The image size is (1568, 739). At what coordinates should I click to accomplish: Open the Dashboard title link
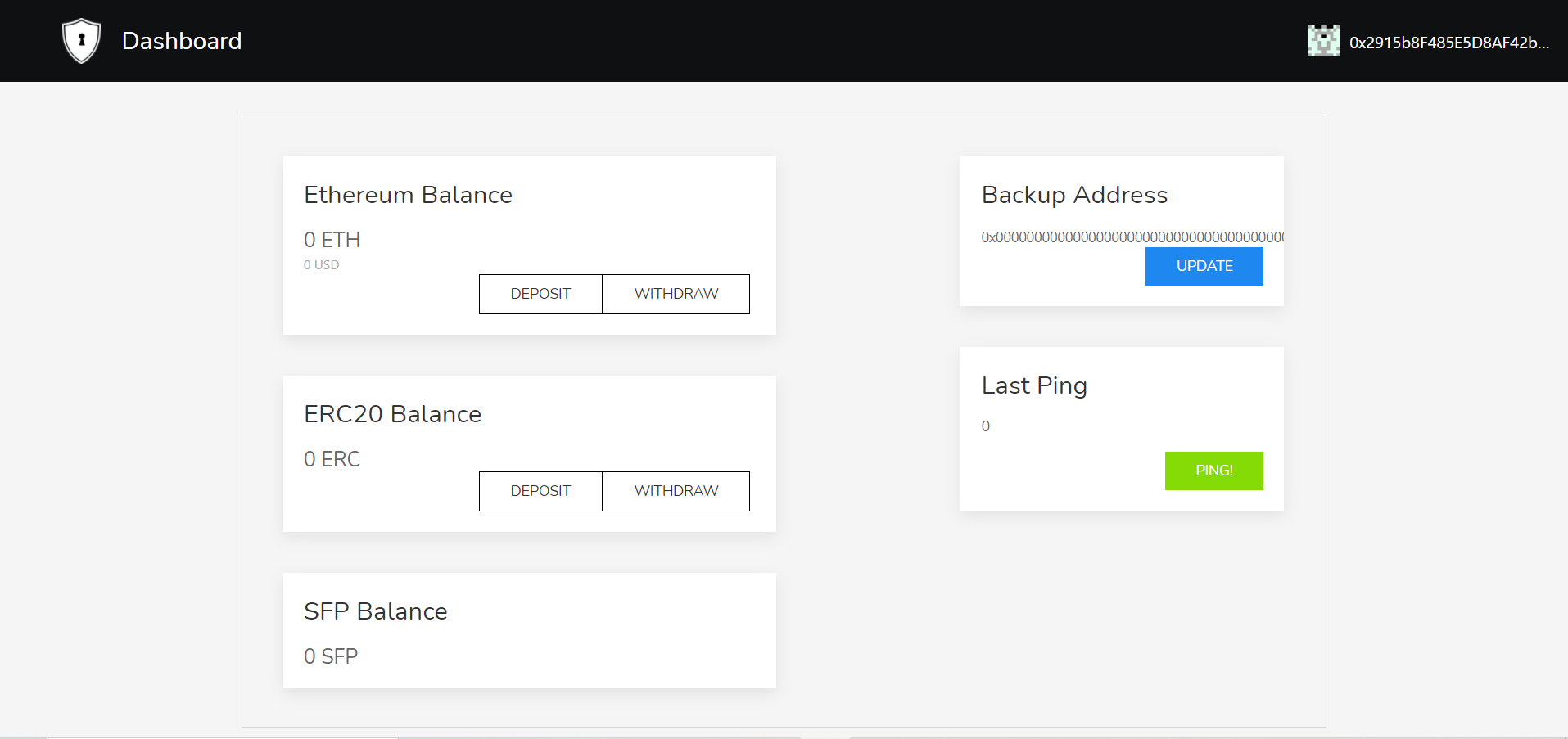point(182,41)
